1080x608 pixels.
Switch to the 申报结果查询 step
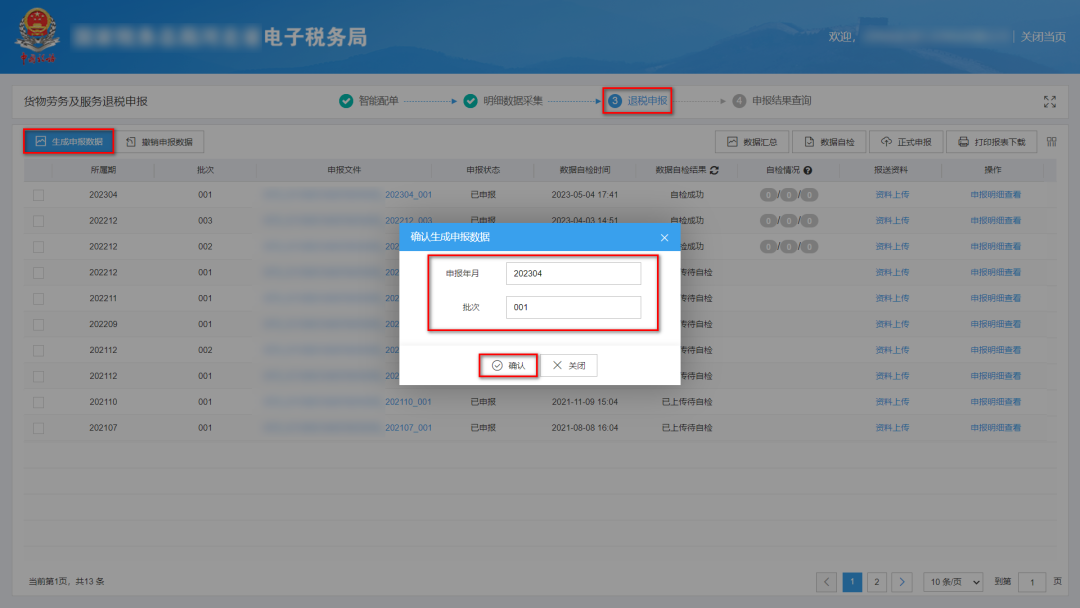[780, 101]
